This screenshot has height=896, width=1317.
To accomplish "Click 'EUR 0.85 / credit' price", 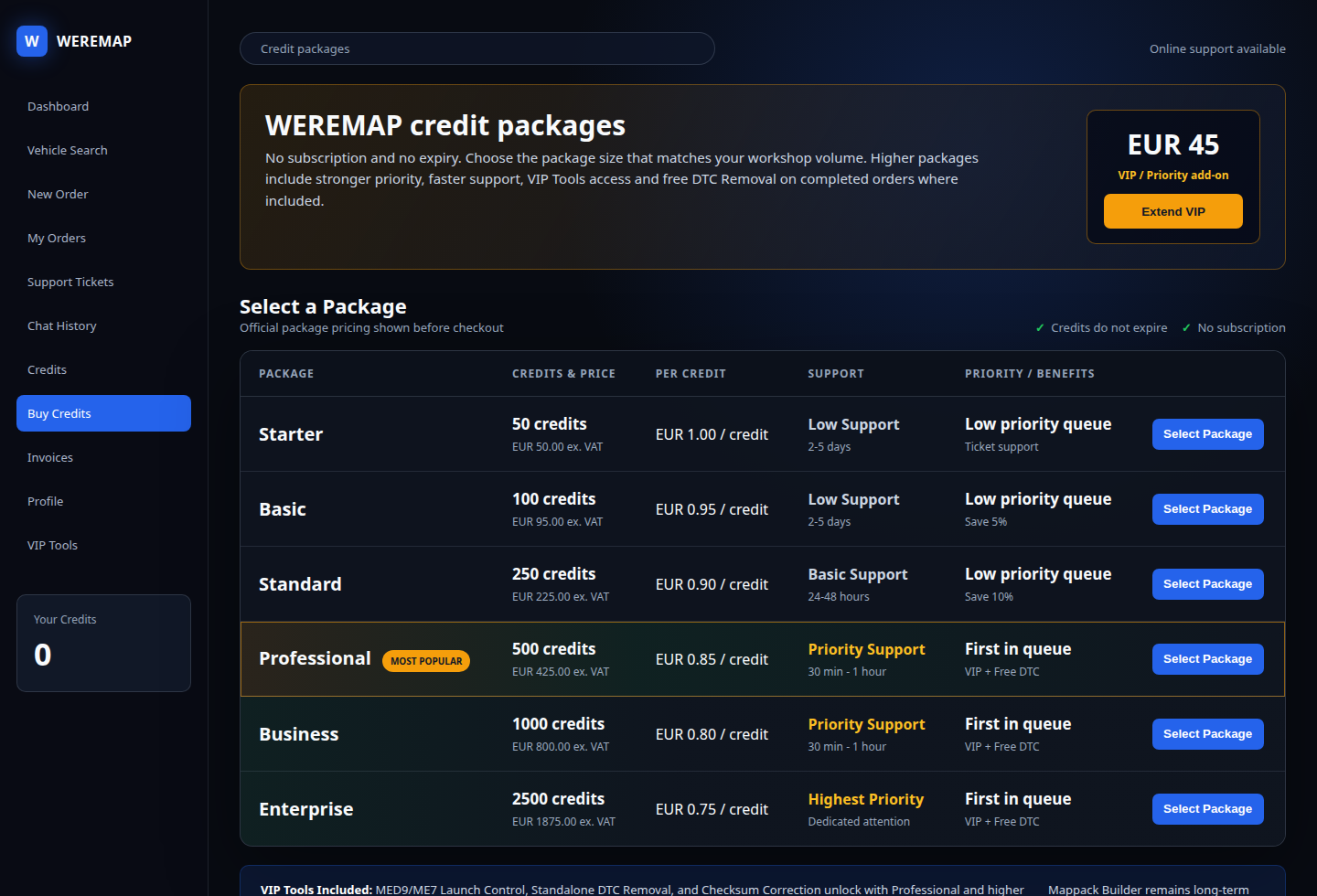I will tap(712, 660).
